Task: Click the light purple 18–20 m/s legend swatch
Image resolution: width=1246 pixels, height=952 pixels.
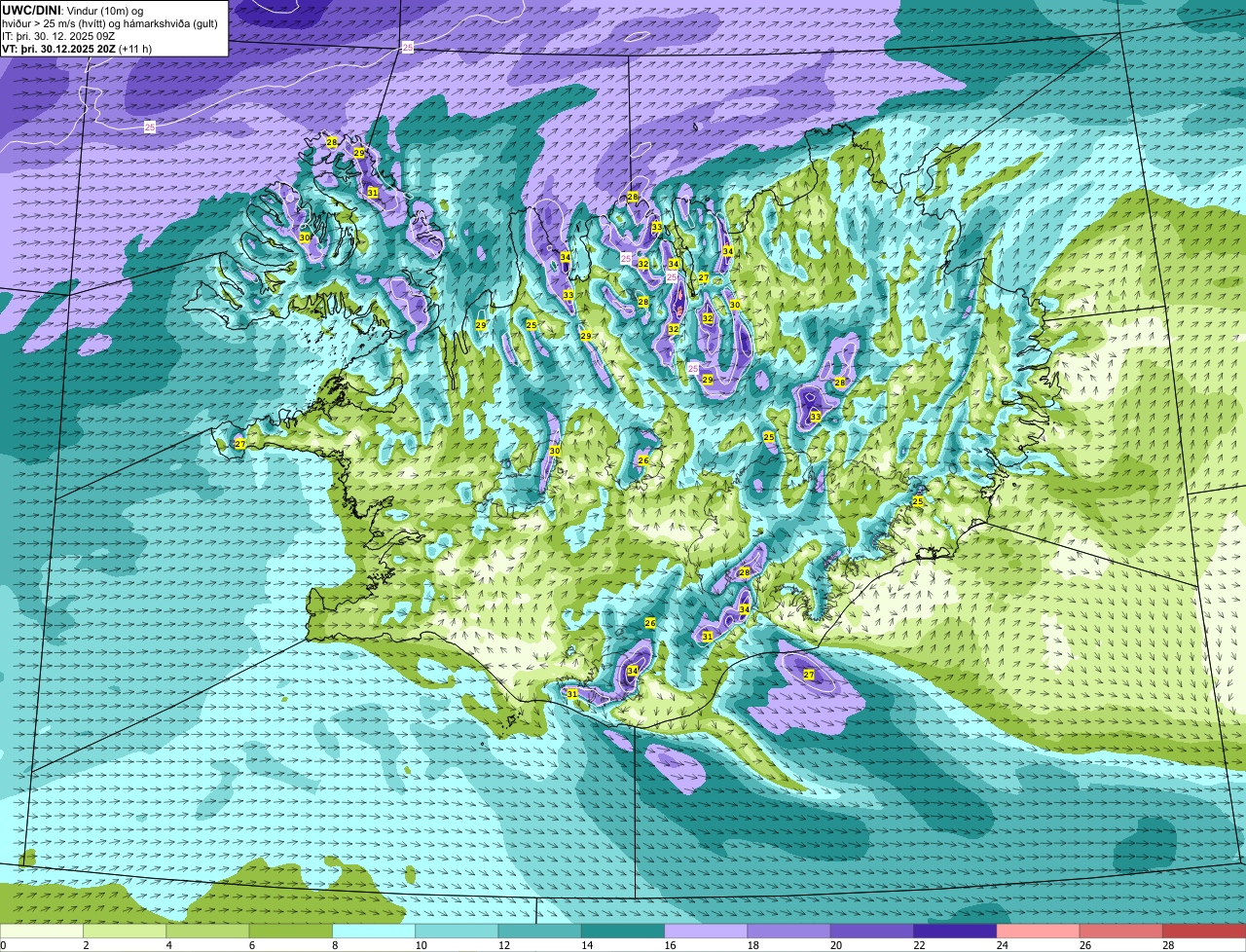Action: click(788, 931)
